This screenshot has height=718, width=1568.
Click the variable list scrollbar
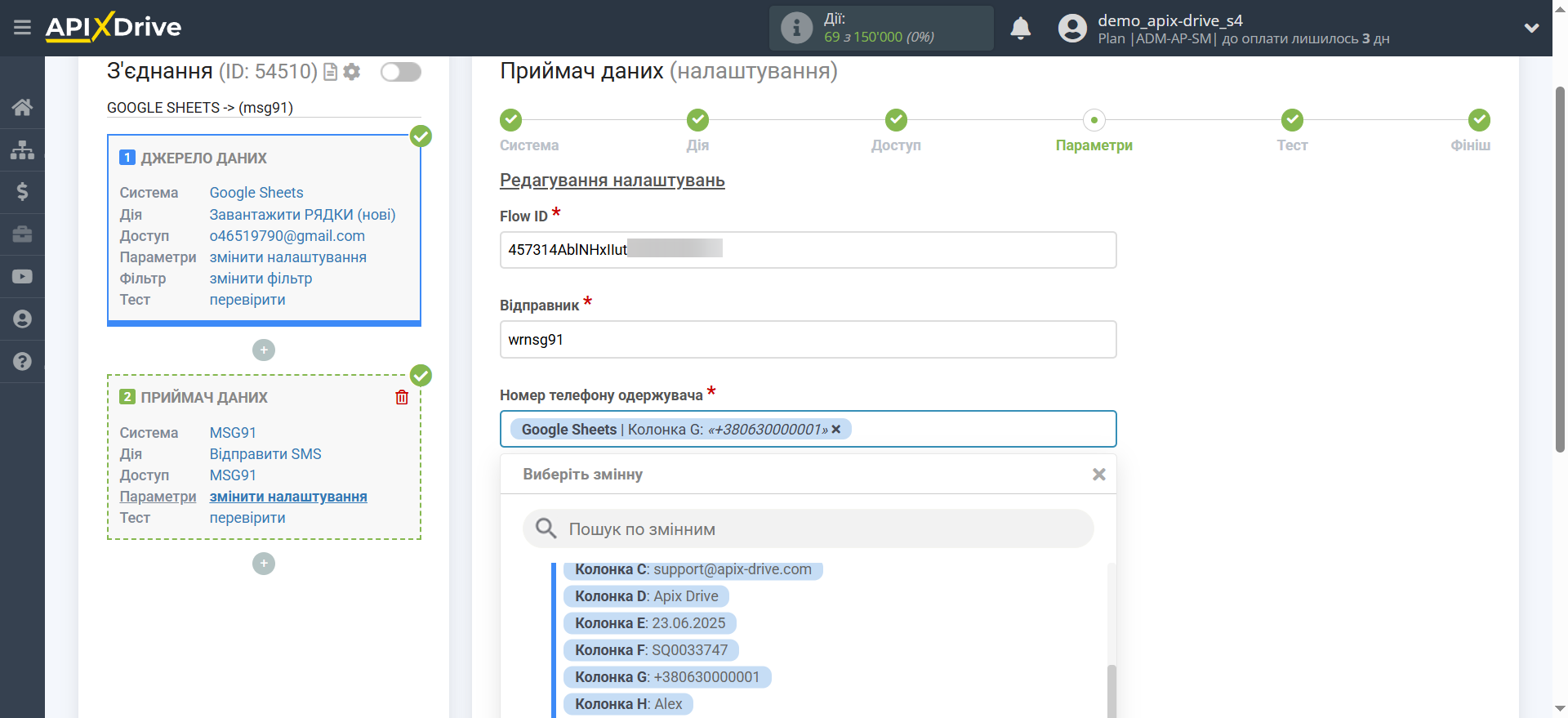[x=1111, y=690]
